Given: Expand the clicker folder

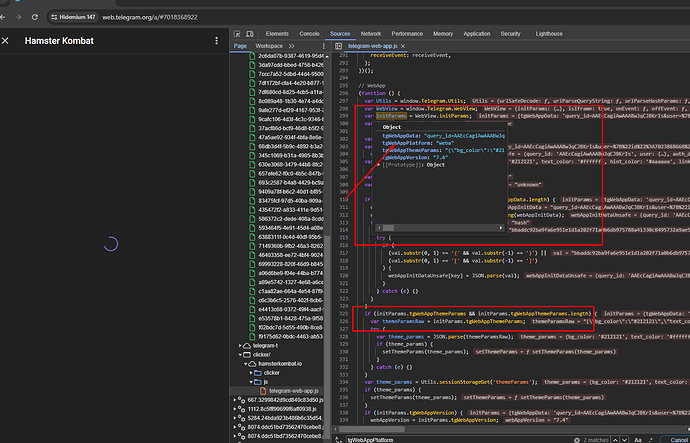Looking at the screenshot, I should [x=251, y=373].
